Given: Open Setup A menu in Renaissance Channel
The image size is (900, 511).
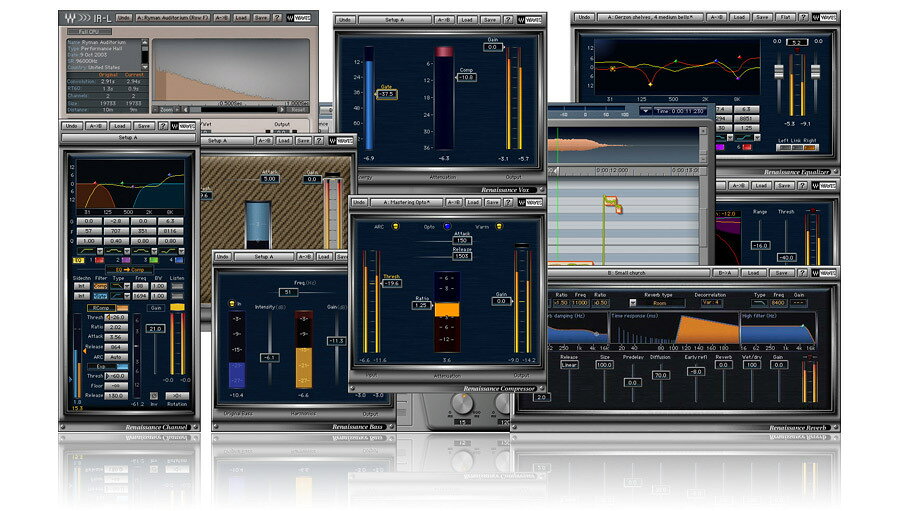Looking at the screenshot, I should pos(129,138).
